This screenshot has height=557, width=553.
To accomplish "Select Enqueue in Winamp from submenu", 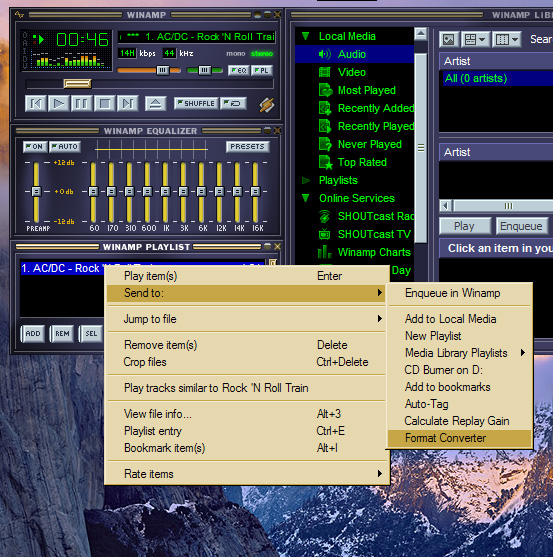I will (x=459, y=293).
